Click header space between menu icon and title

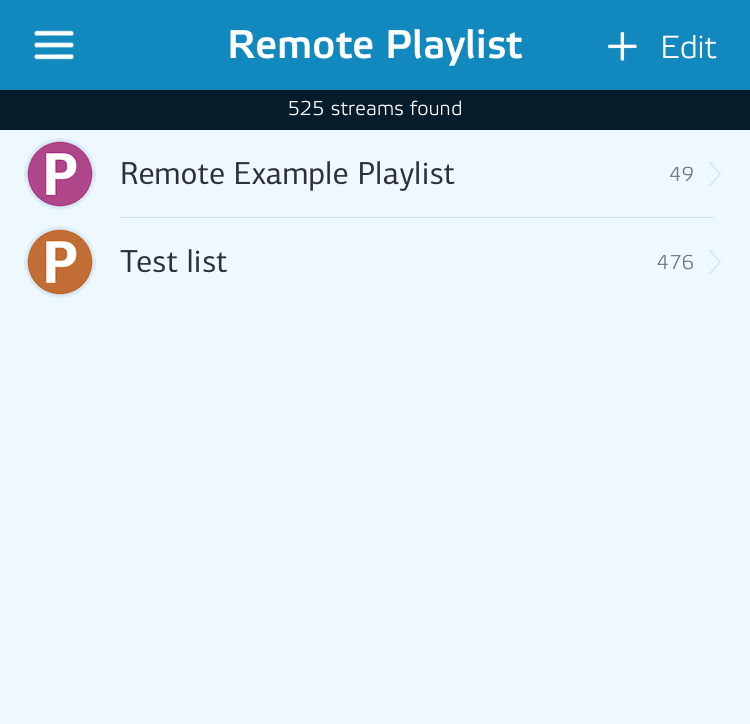150,46
